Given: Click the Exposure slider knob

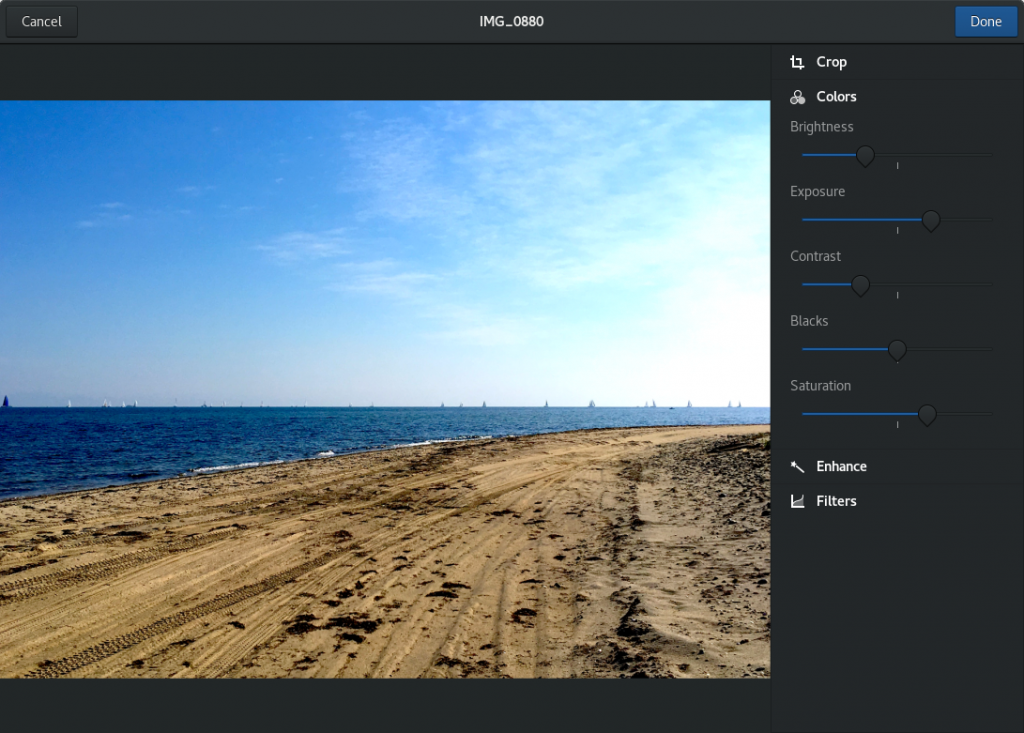Looking at the screenshot, I should 930,220.
